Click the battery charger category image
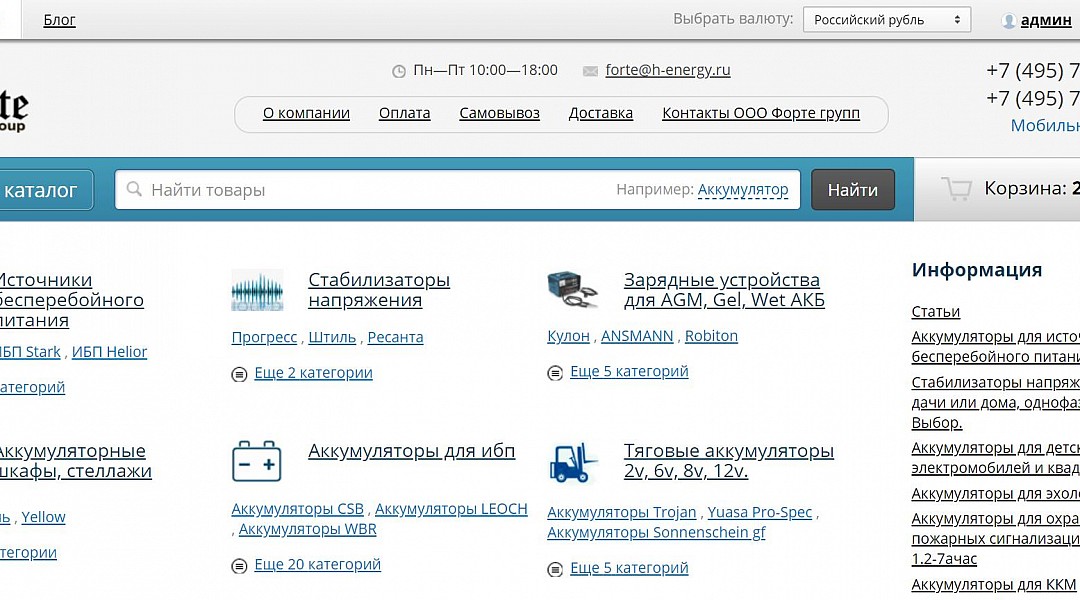 573,289
